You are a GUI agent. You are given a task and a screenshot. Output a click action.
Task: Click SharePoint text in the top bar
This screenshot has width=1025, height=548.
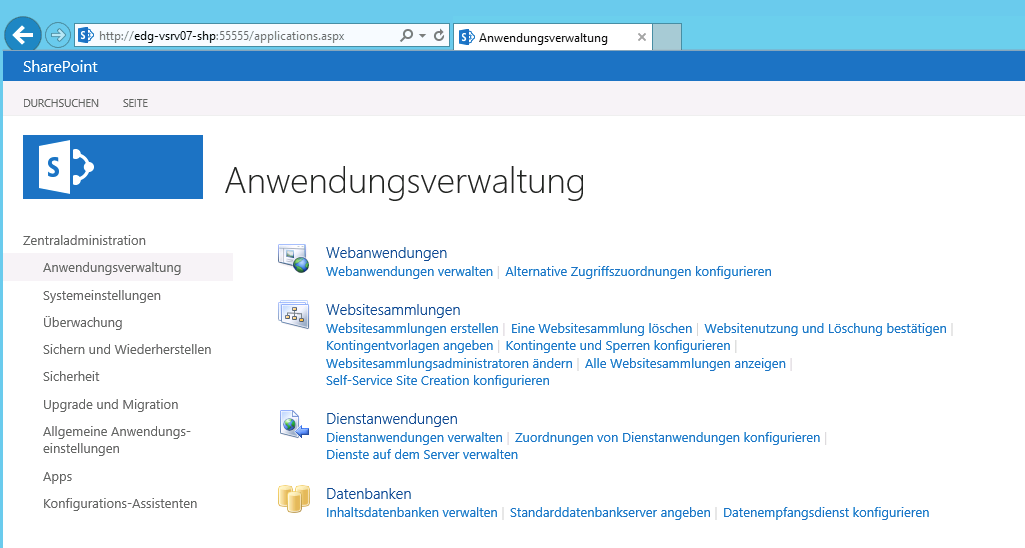(60, 67)
